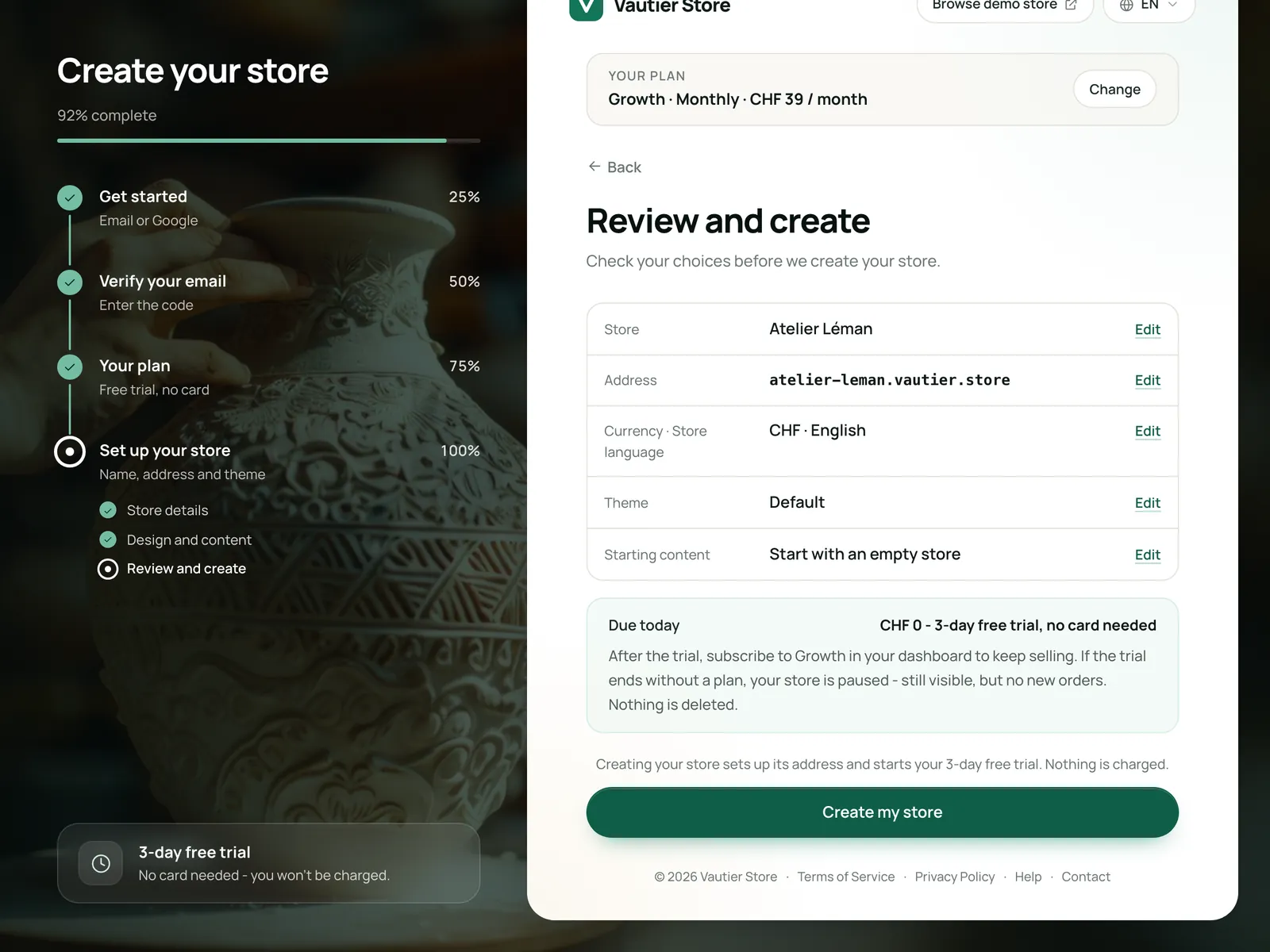1270x952 pixels.
Task: Click the 3-day free trial card
Action: pyautogui.click(x=268, y=863)
